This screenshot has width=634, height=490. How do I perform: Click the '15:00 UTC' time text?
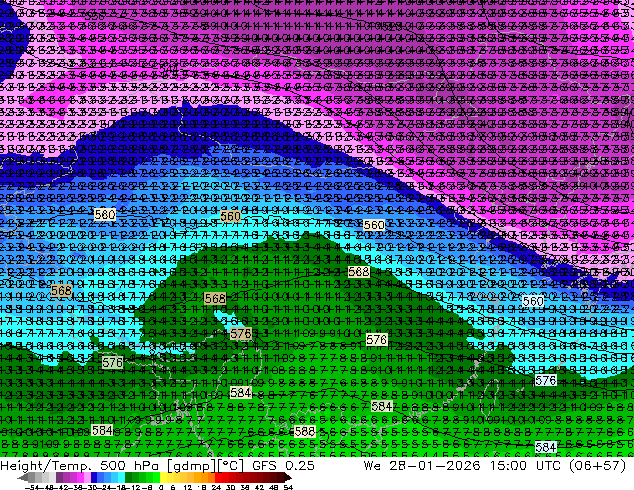coord(528,466)
